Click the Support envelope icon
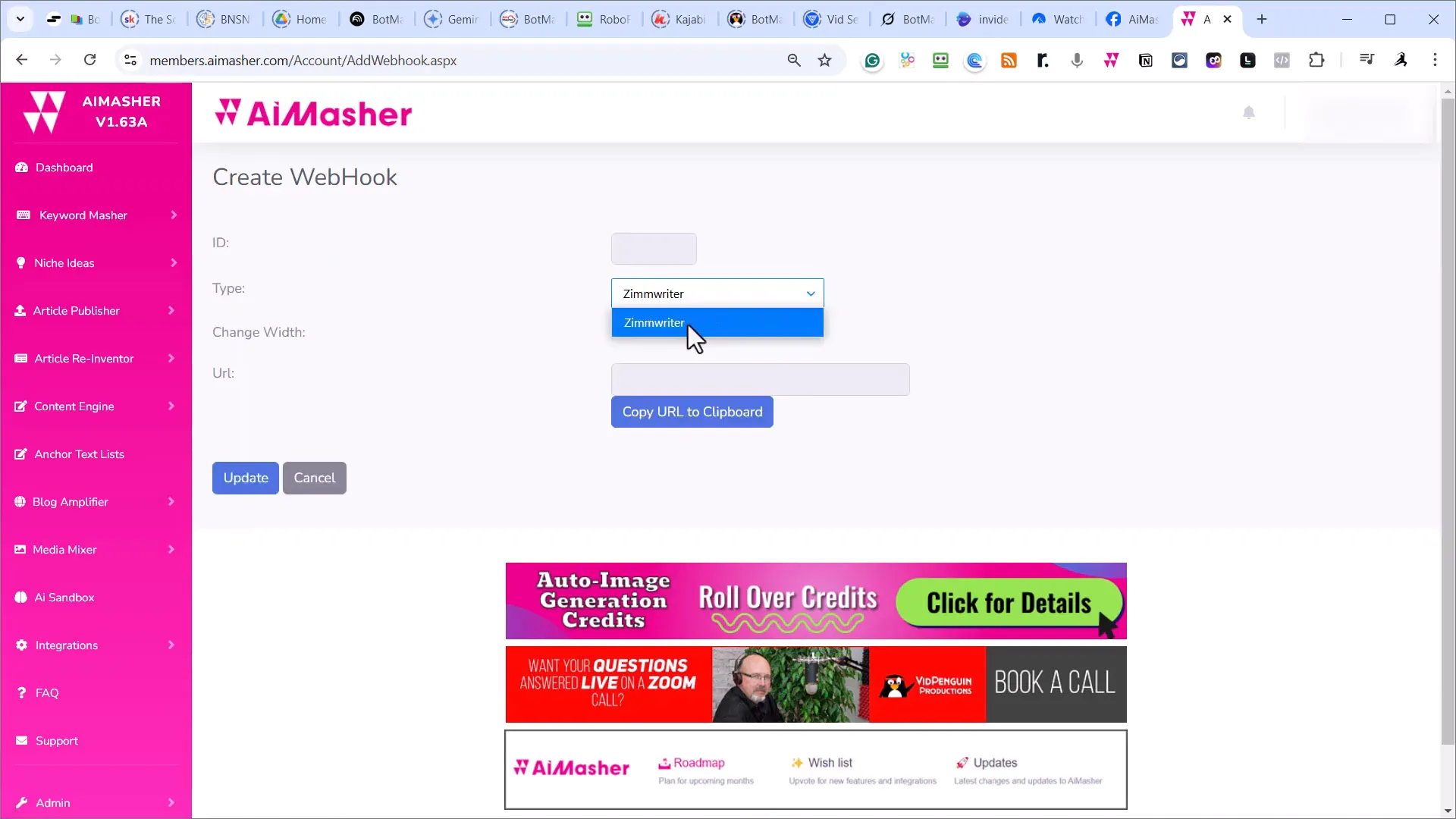 (x=21, y=741)
